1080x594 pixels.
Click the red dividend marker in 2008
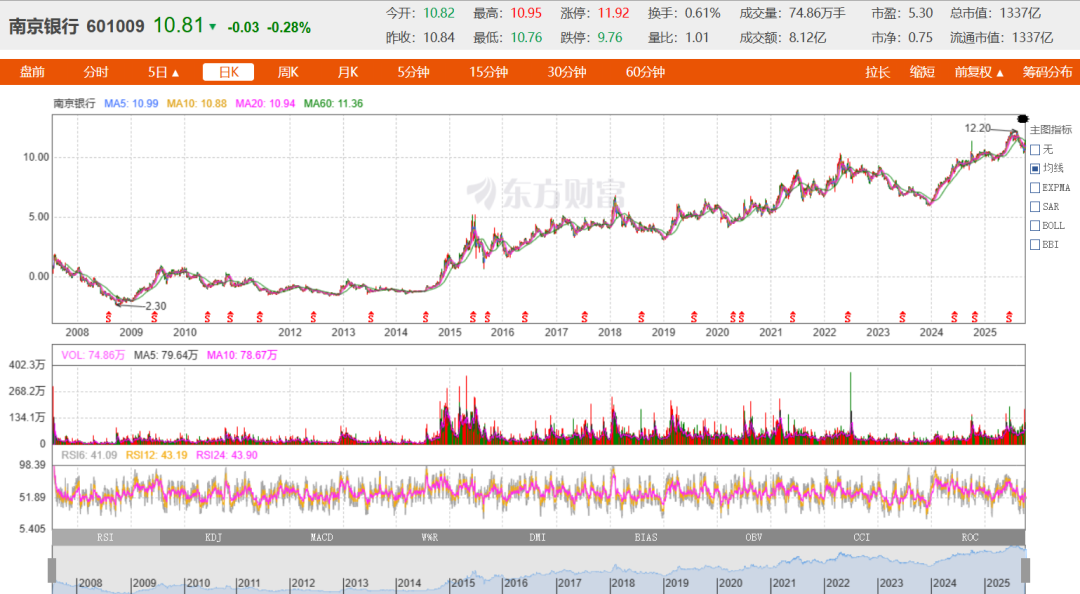pyautogui.click(x=108, y=317)
